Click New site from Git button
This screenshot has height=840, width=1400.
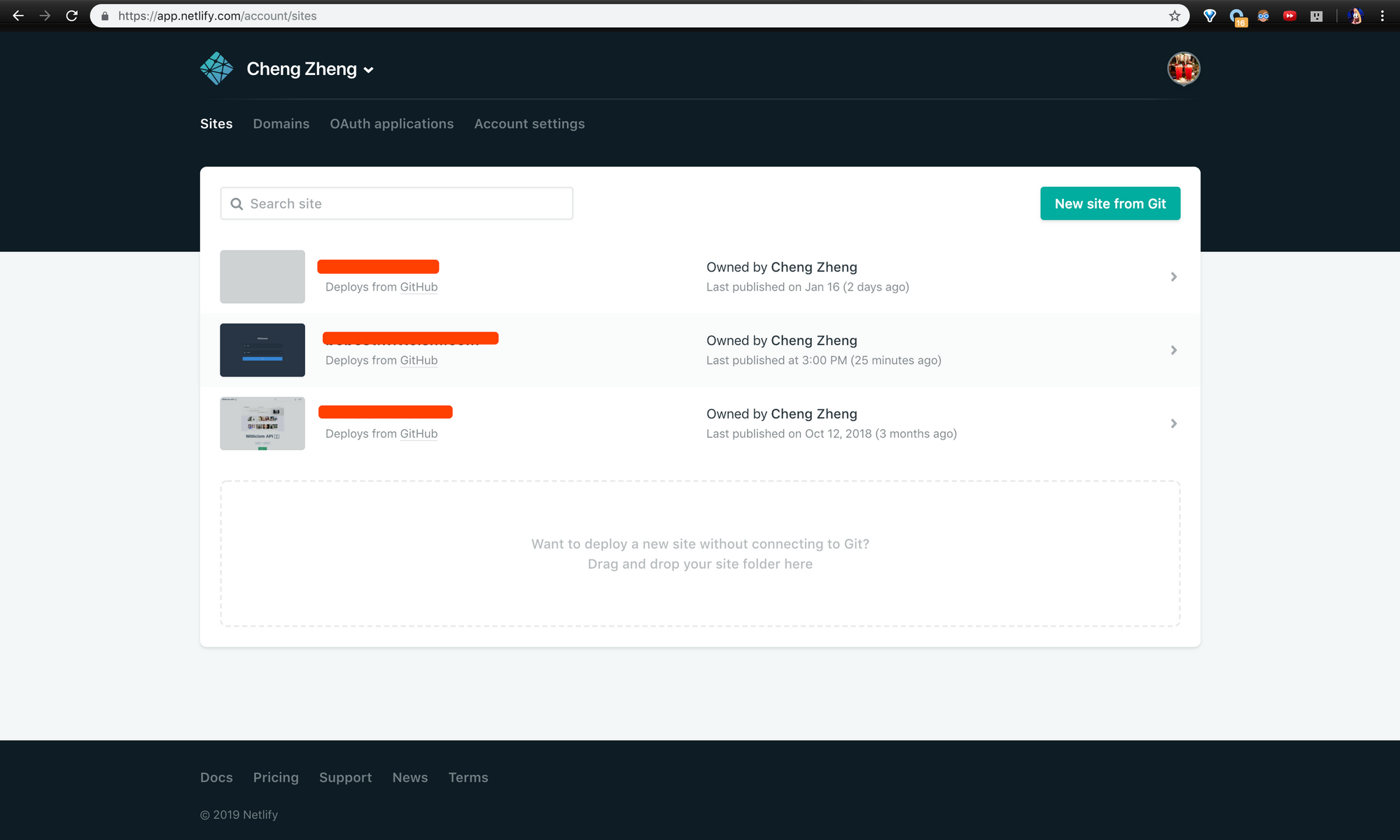(1109, 204)
